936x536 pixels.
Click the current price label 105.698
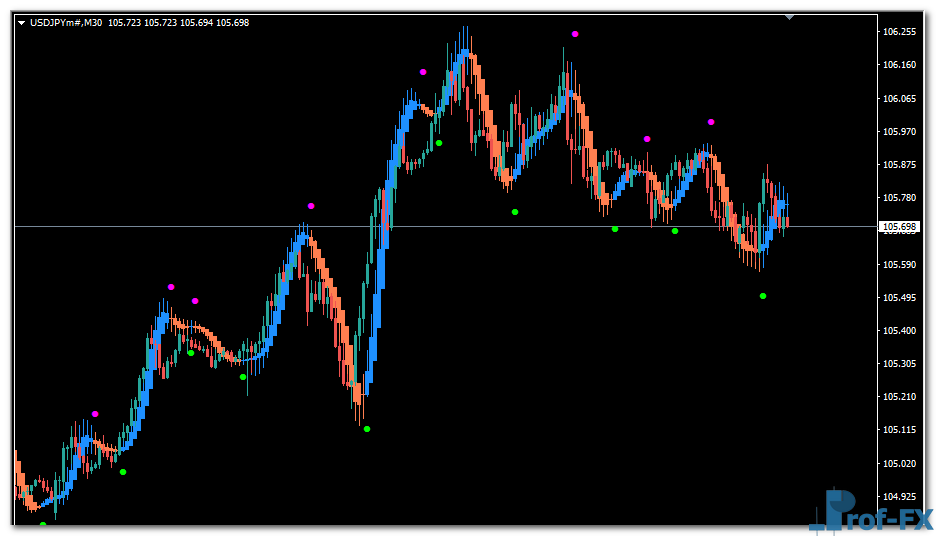click(x=899, y=227)
